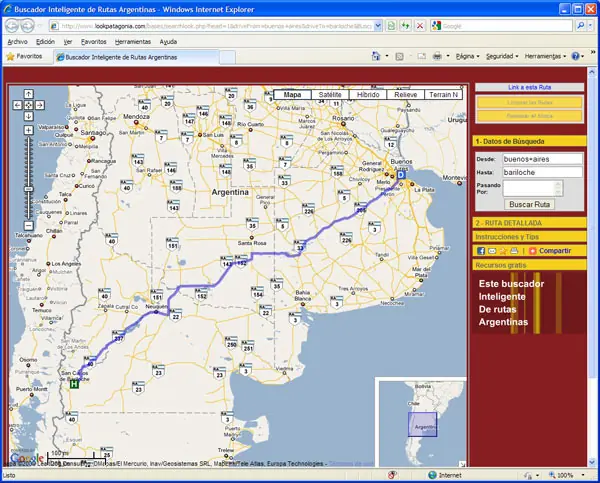Go forward with the browser Forward button
The height and width of the screenshot is (483, 600).
click(28, 26)
